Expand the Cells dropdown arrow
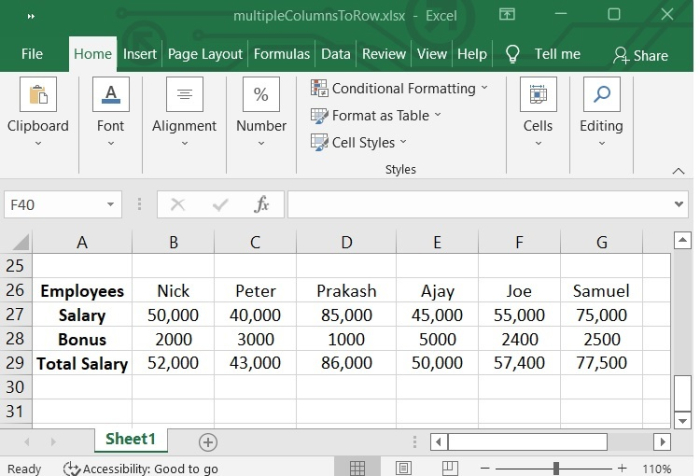This screenshot has height=476, width=700. click(538, 143)
